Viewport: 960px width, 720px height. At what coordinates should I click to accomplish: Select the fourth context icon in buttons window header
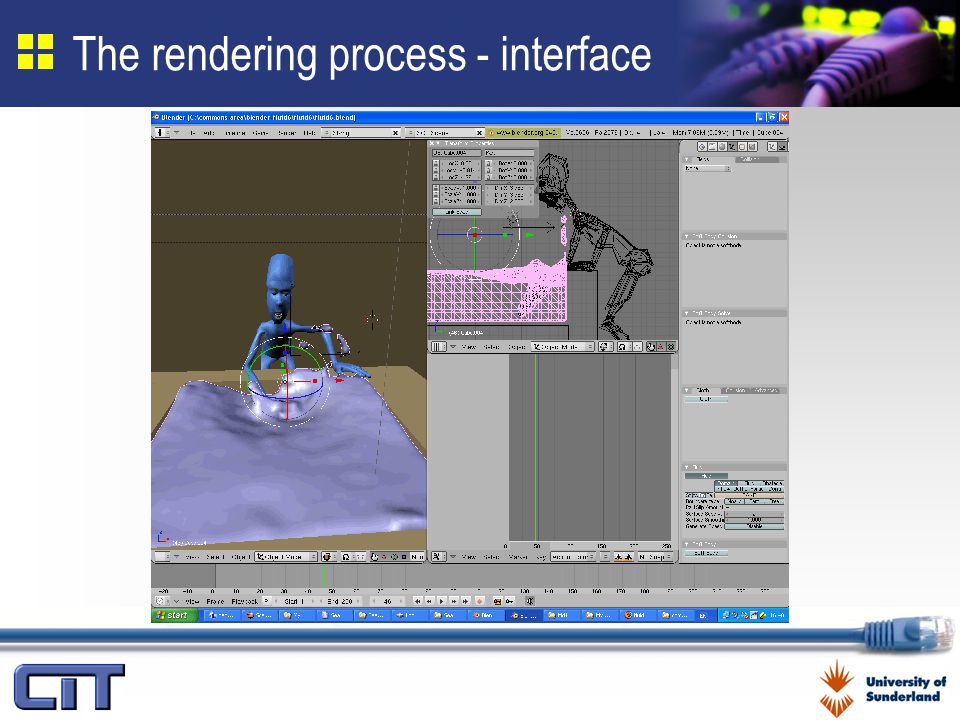[732, 147]
